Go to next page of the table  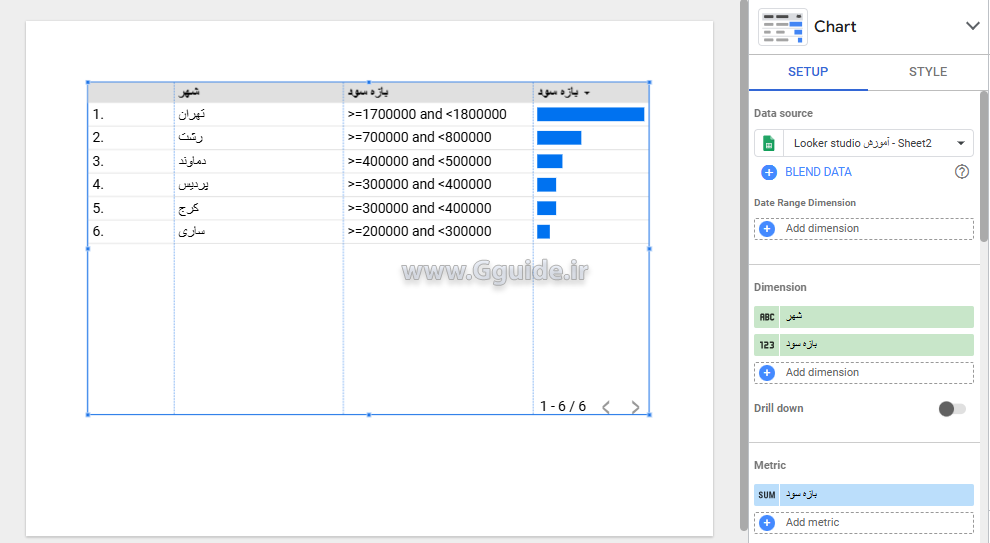click(635, 407)
